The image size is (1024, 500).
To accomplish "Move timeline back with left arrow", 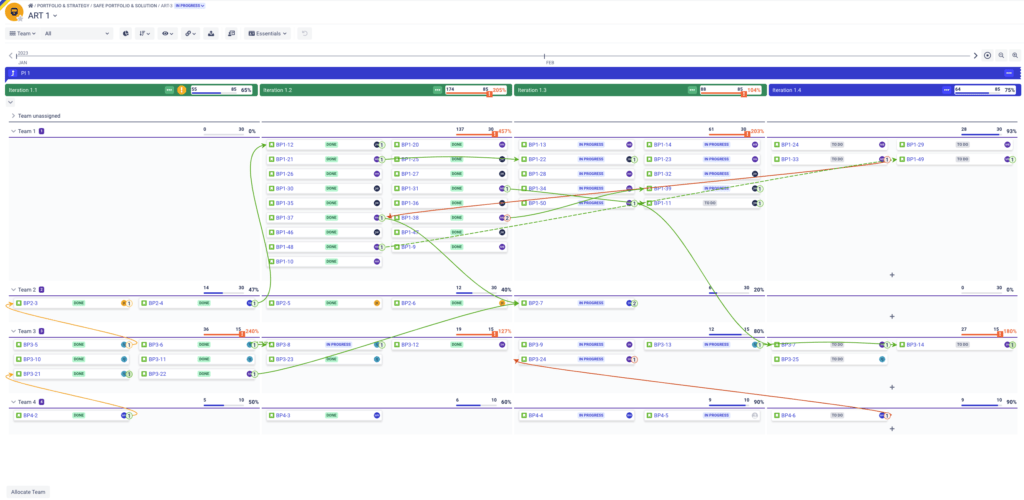I will [x=10, y=55].
